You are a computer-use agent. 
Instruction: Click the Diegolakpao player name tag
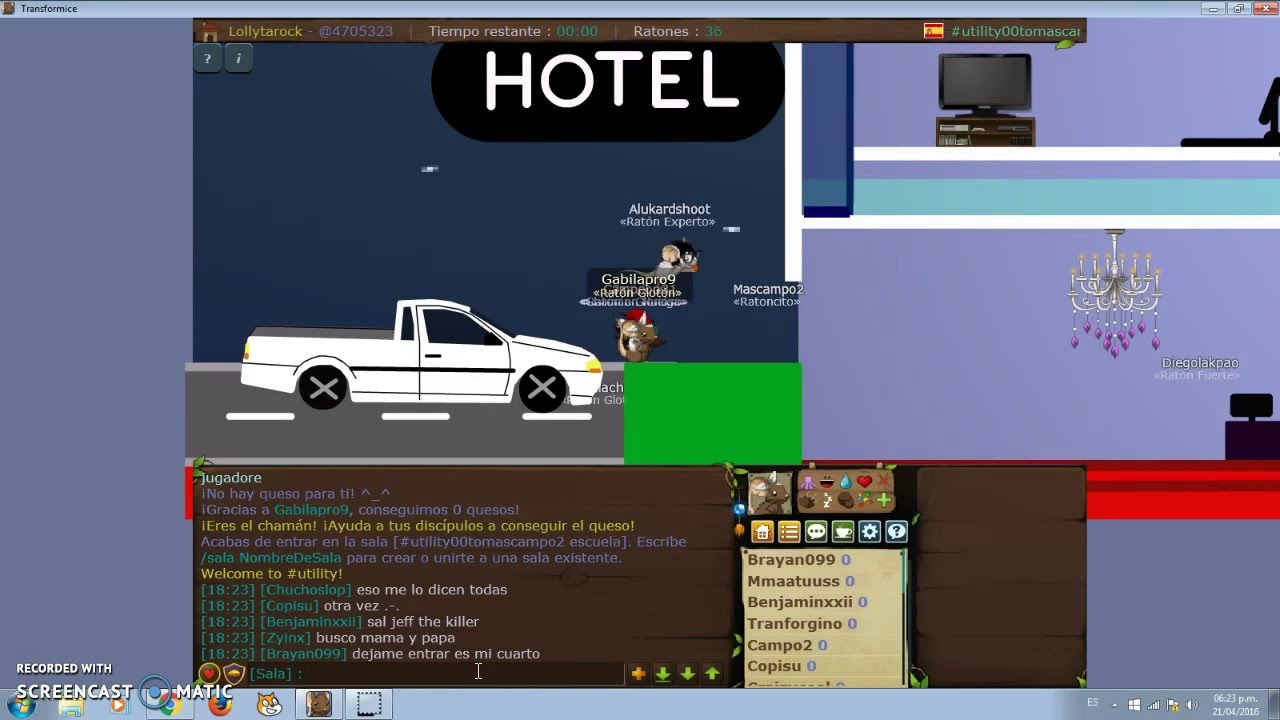click(x=1200, y=363)
